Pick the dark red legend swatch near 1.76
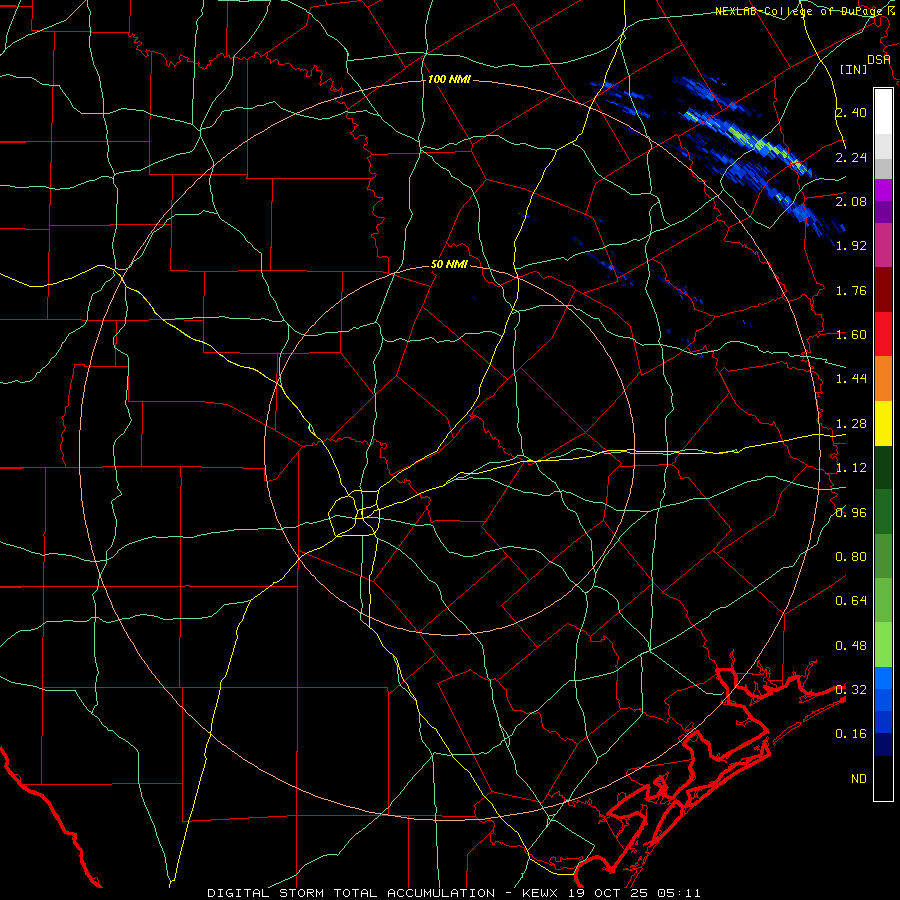The height and width of the screenshot is (900, 900). point(883,289)
